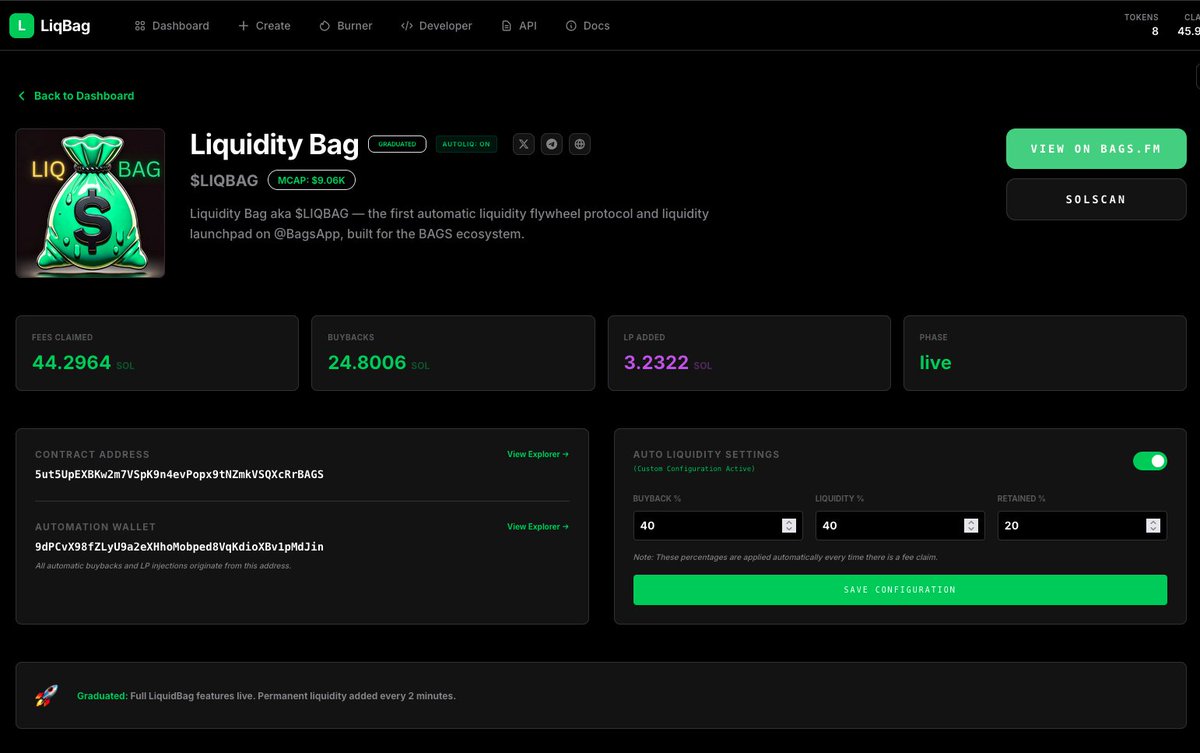Click the Fees Claimed 44.2964 value

[72, 363]
